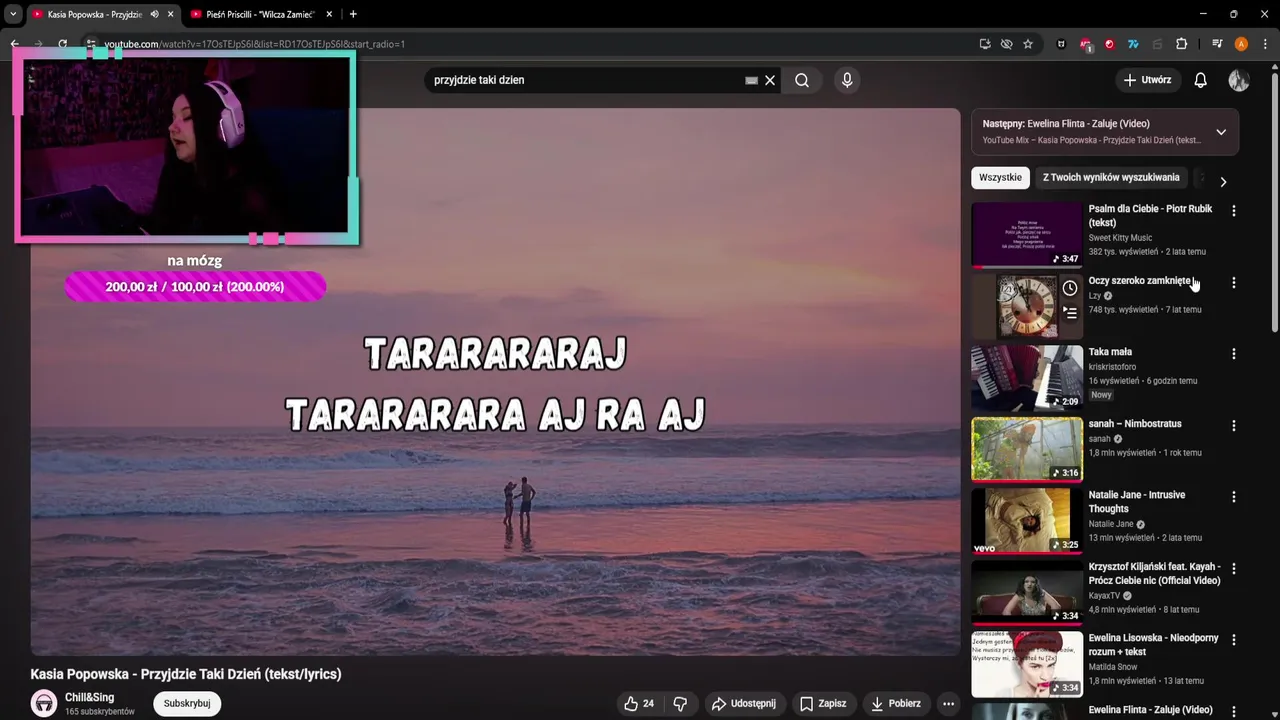Subscribe with the Subskrybuj button
1280x720 pixels.
pyautogui.click(x=187, y=703)
